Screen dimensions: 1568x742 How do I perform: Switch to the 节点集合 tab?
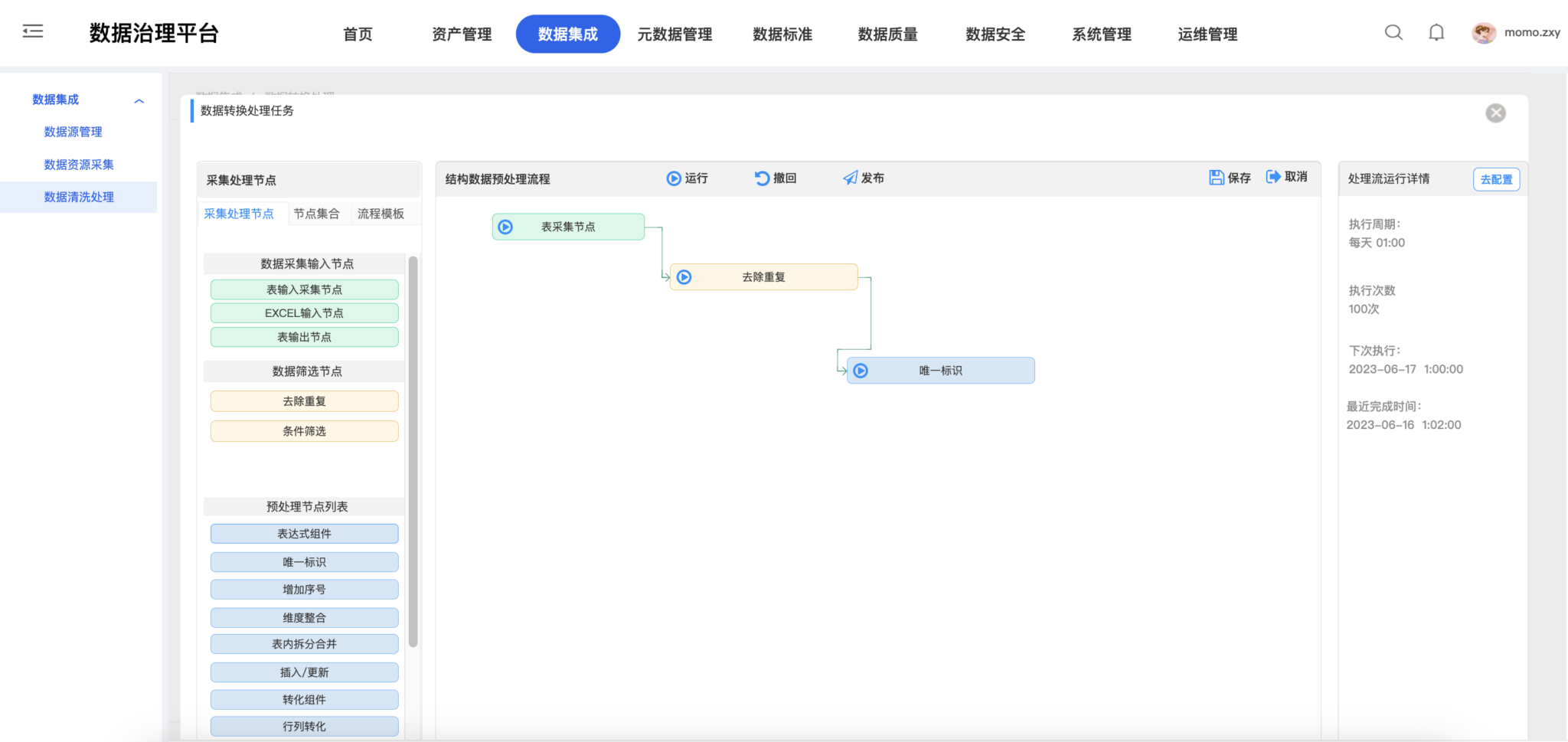[x=318, y=214]
